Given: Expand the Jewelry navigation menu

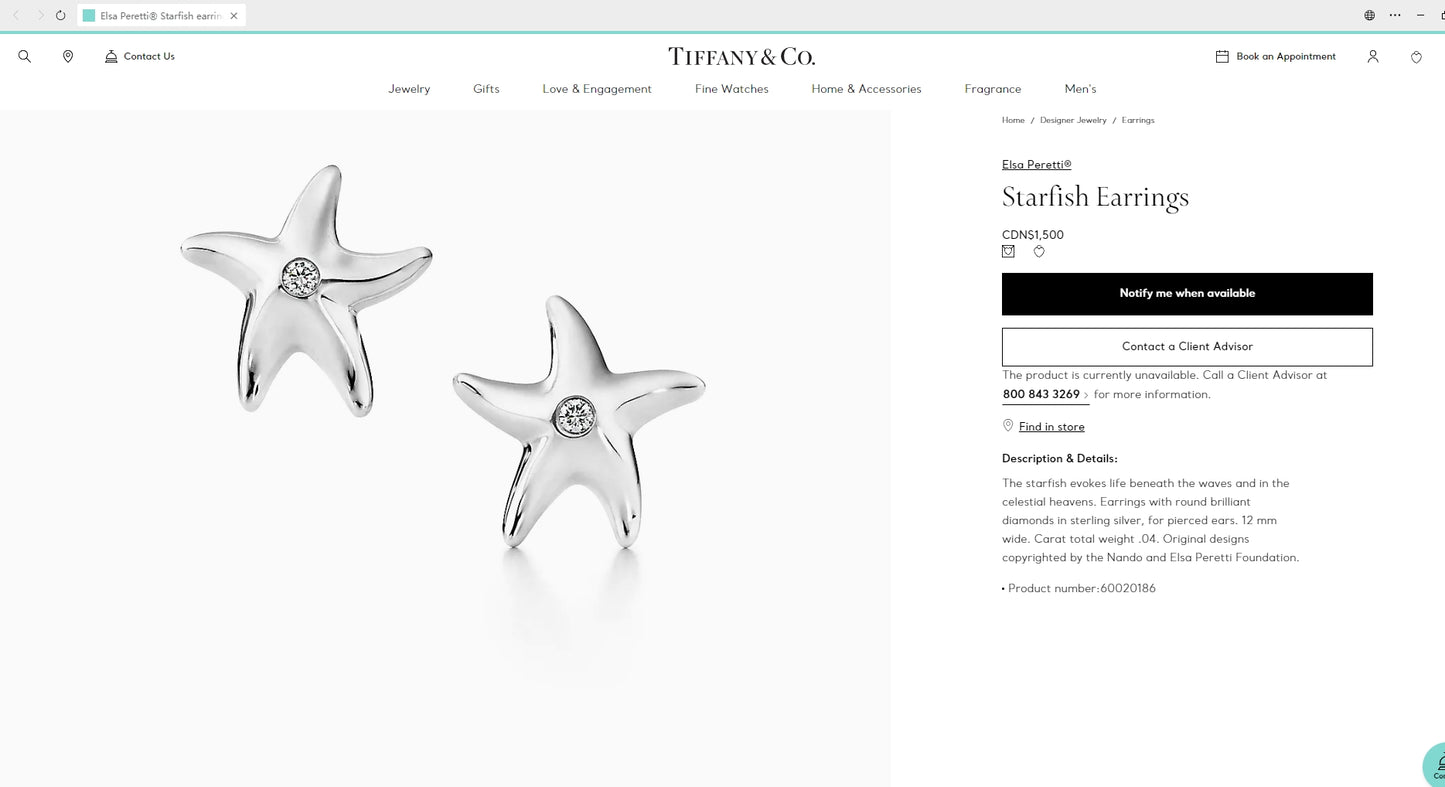Looking at the screenshot, I should (409, 89).
